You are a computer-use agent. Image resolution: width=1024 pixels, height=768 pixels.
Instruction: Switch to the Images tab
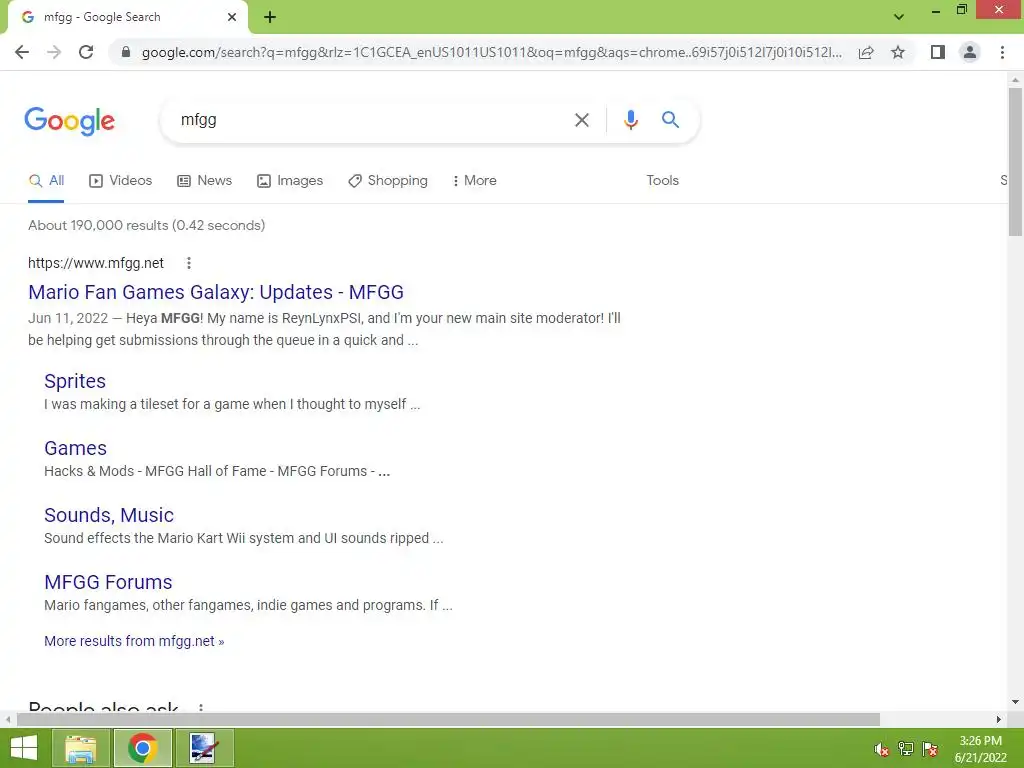click(290, 180)
